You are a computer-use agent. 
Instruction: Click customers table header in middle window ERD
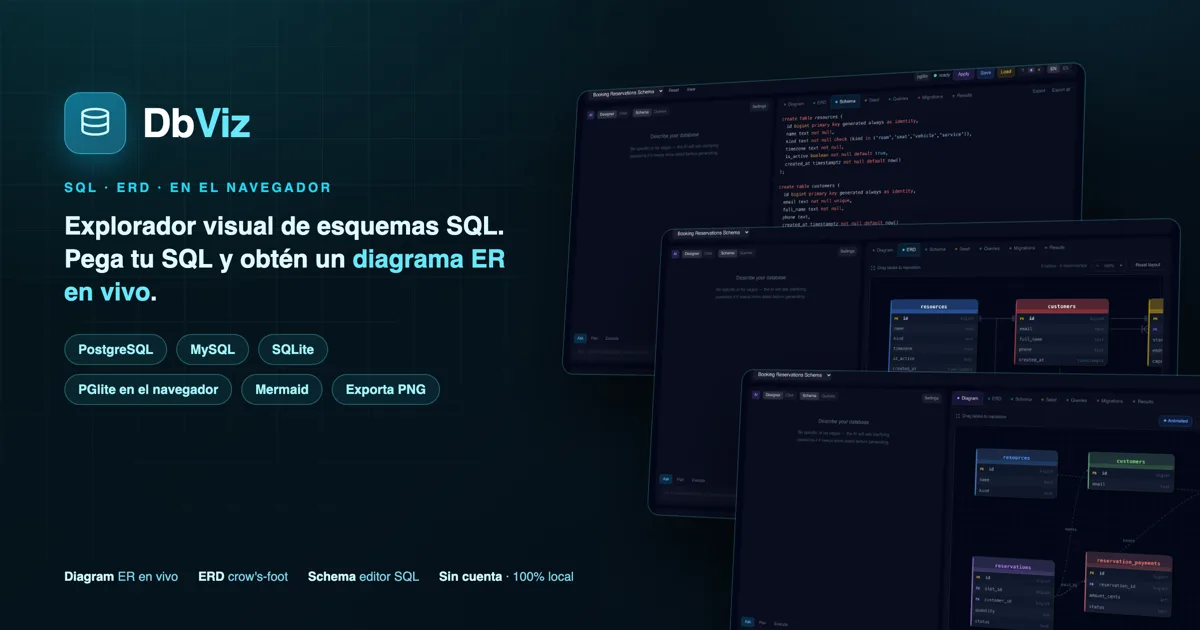(1061, 306)
